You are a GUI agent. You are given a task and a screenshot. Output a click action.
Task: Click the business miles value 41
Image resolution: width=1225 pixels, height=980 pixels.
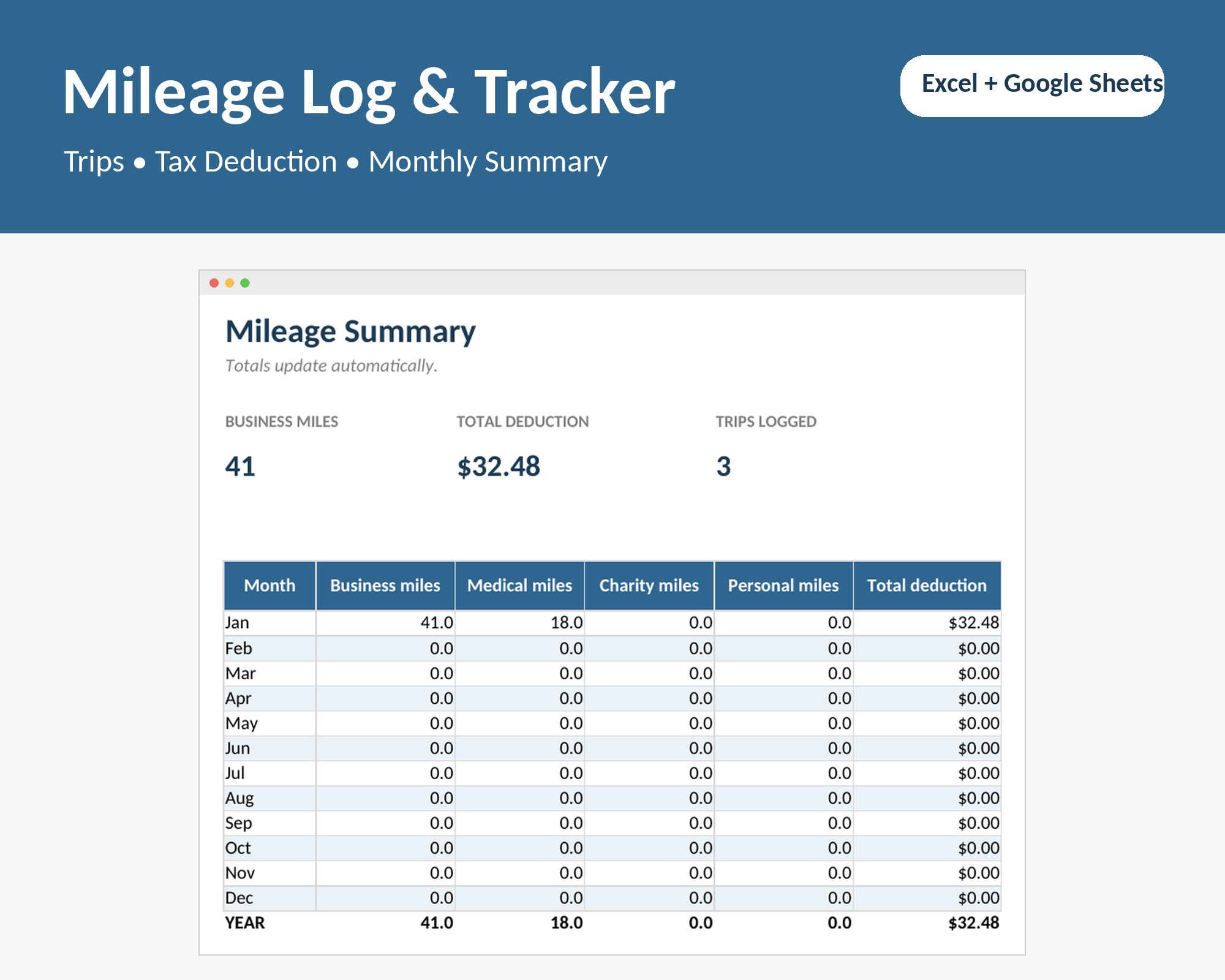coord(240,467)
